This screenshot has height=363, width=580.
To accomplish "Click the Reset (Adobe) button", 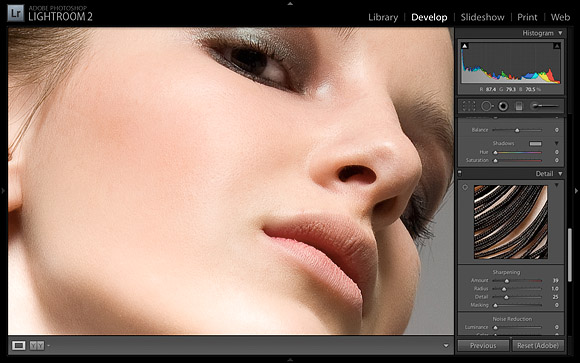I will [x=538, y=346].
